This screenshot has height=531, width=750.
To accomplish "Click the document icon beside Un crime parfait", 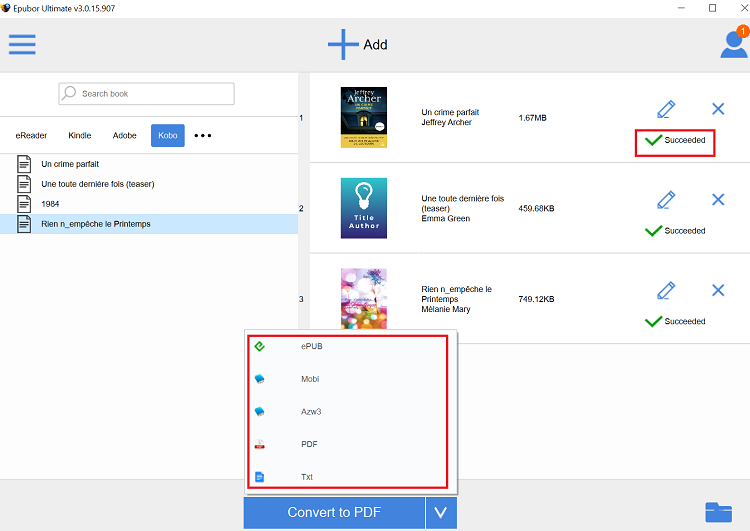I will (x=24, y=164).
